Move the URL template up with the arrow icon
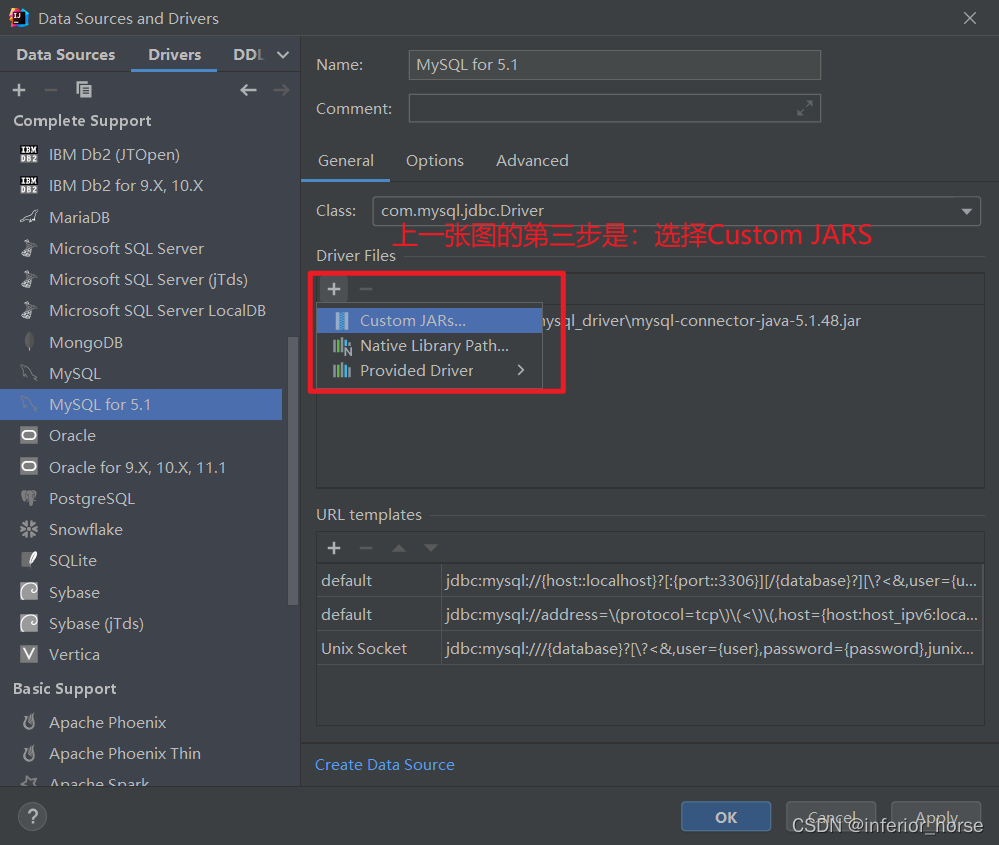 pos(400,547)
